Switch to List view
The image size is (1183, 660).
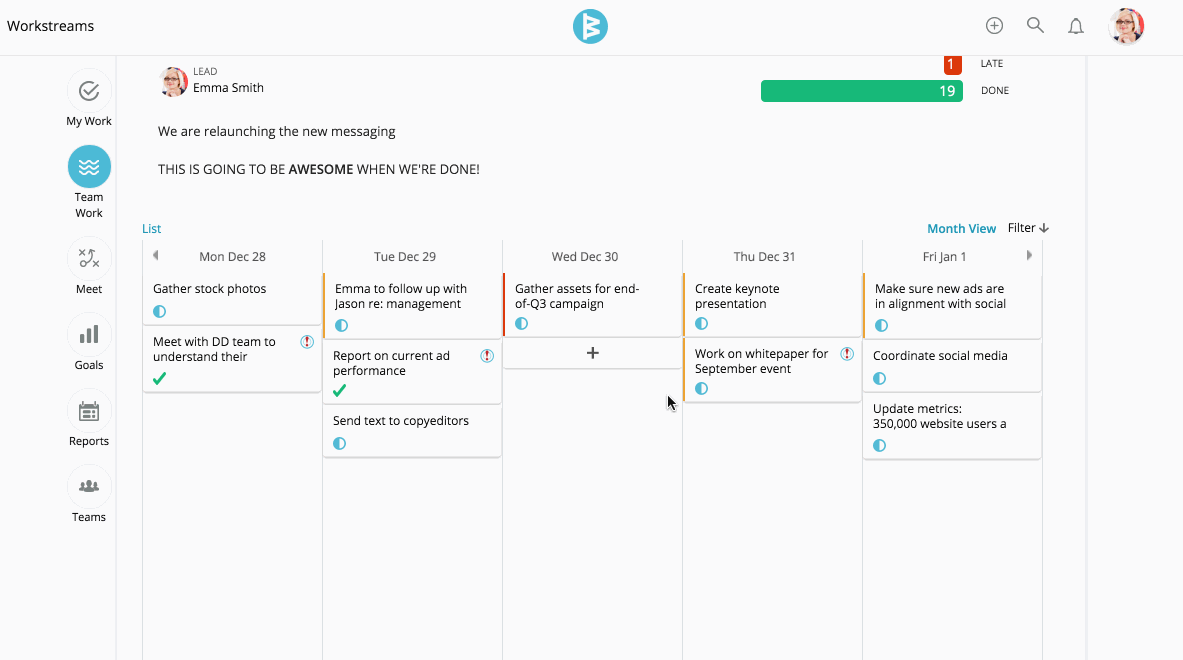pos(151,228)
